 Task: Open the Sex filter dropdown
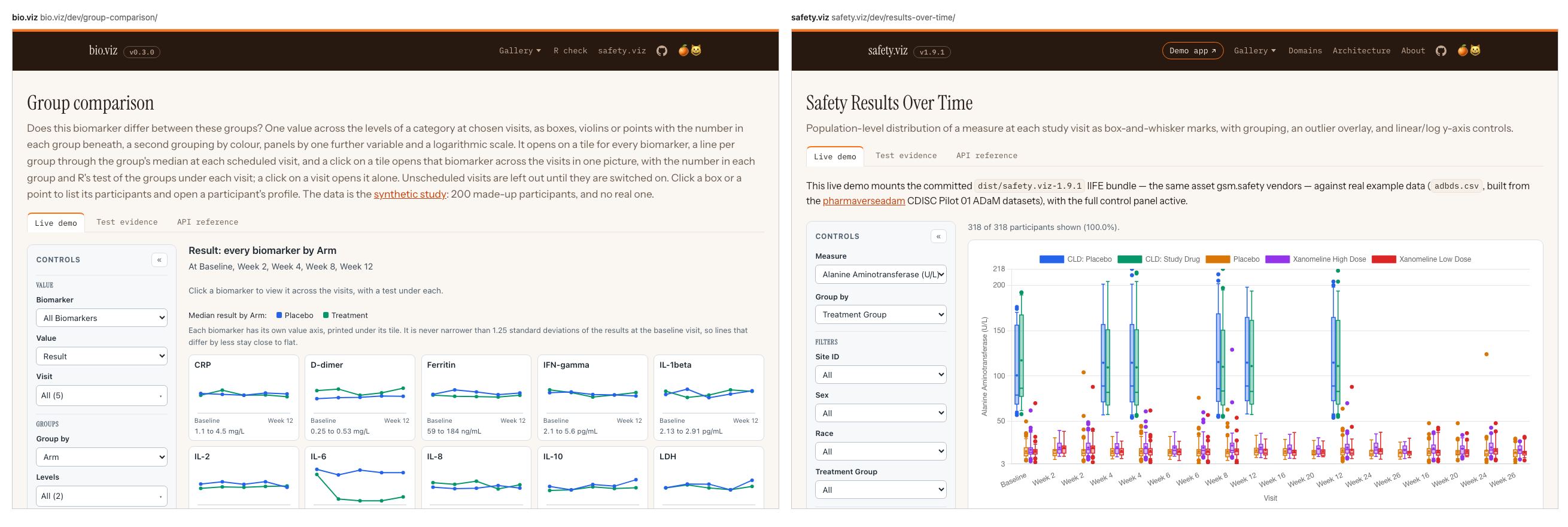click(881, 413)
